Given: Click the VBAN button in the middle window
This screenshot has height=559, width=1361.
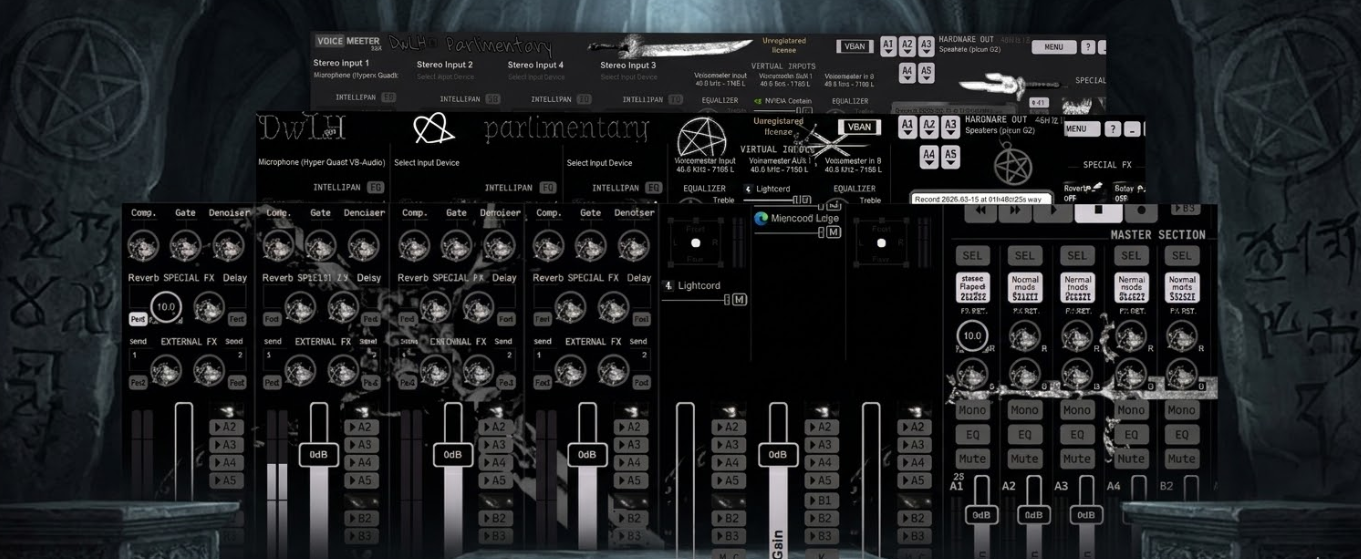Looking at the screenshot, I should click(x=858, y=127).
